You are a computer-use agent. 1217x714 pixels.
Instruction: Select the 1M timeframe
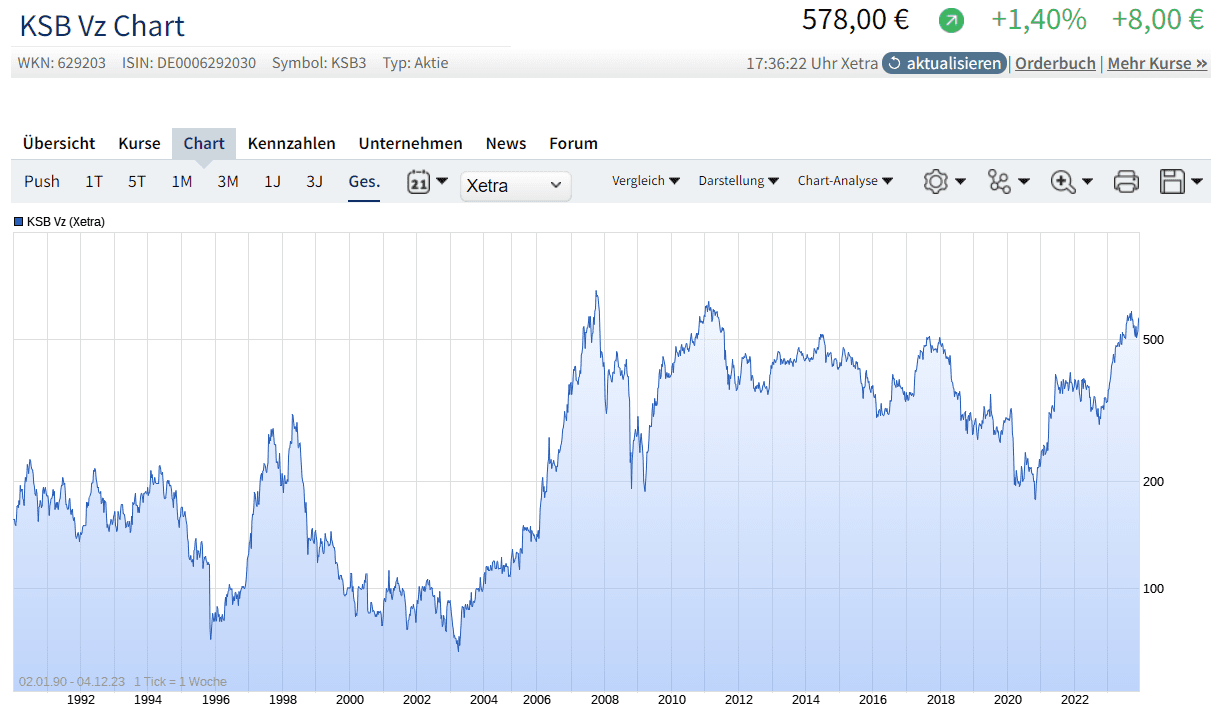coord(182,181)
